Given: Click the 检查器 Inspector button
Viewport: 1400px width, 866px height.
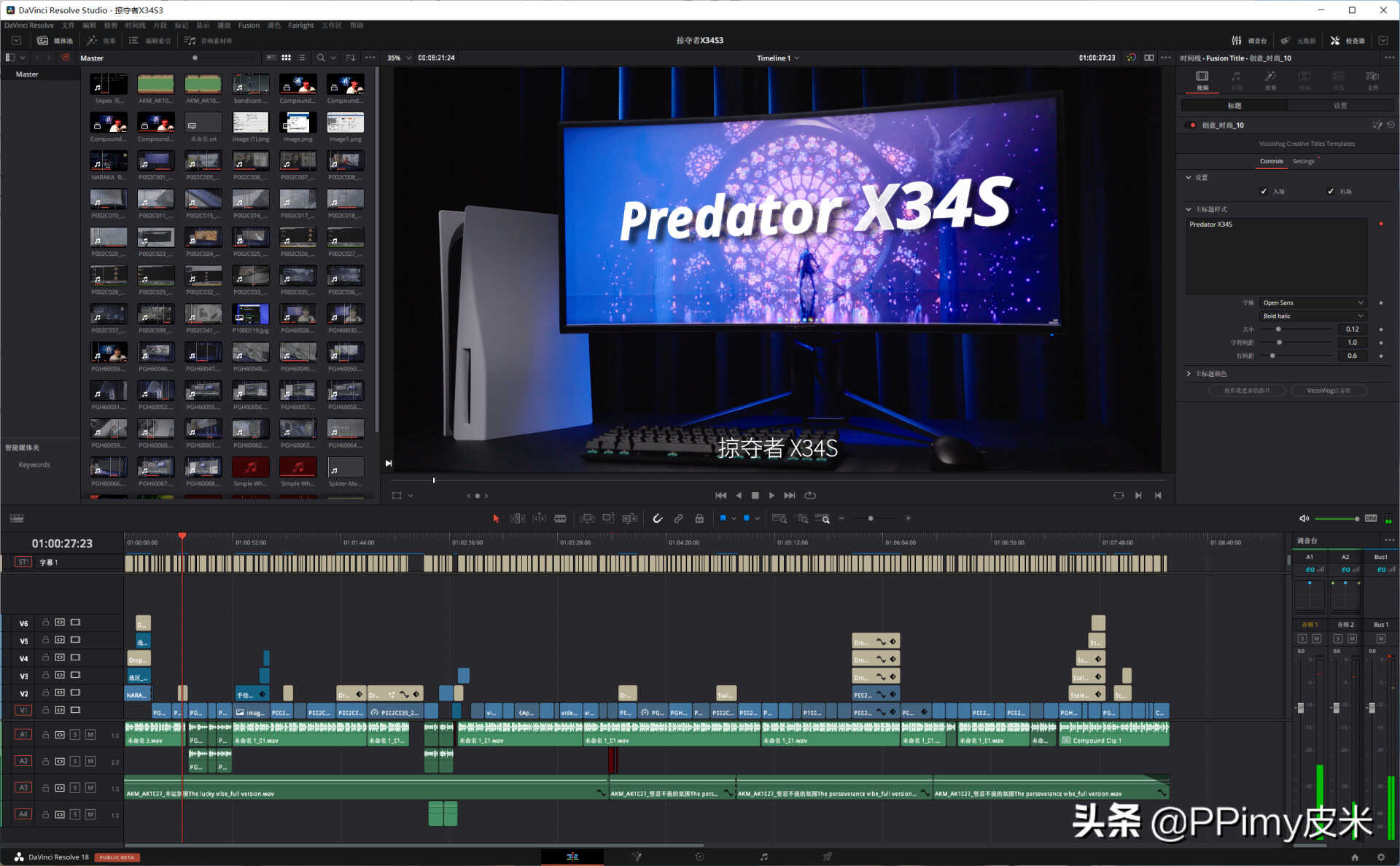Looking at the screenshot, I should click(x=1347, y=41).
